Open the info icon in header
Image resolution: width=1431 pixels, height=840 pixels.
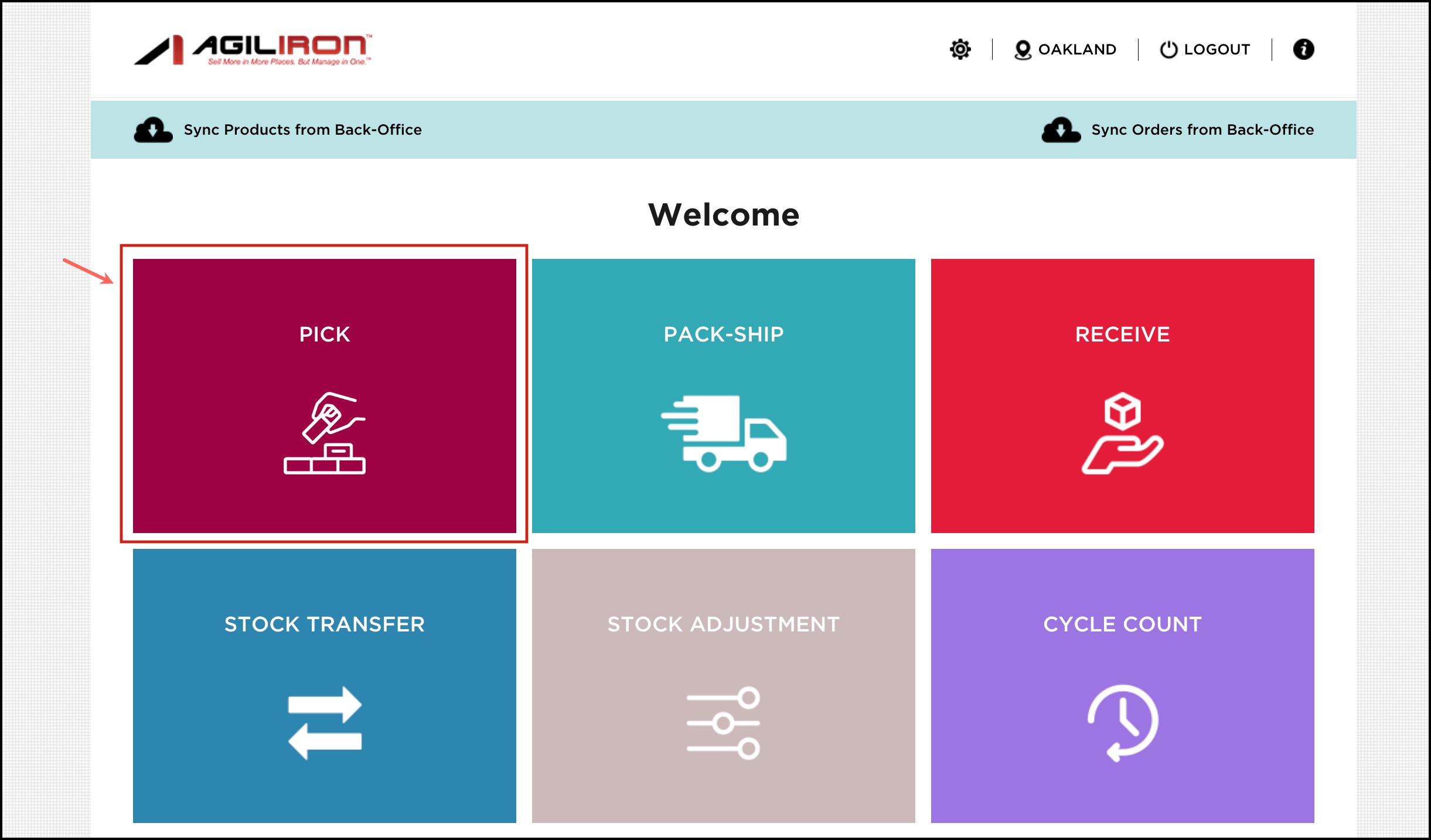pos(1303,49)
